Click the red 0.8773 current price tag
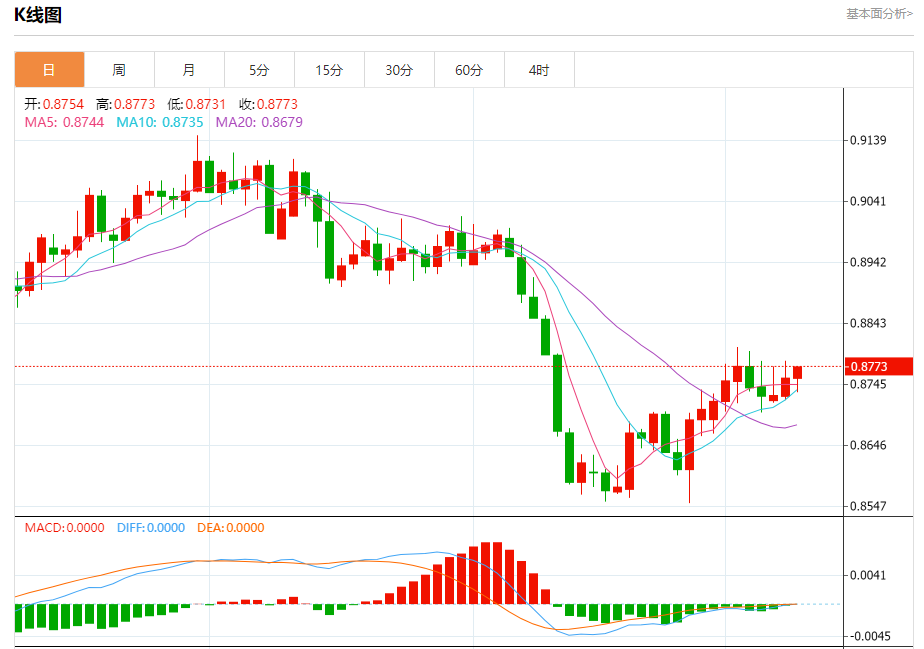Image resolution: width=924 pixels, height=649 pixels. pyautogui.click(x=879, y=366)
